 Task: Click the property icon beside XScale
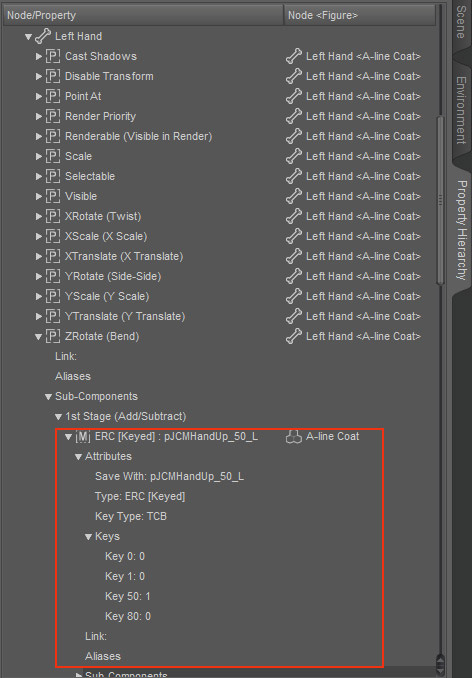53,237
